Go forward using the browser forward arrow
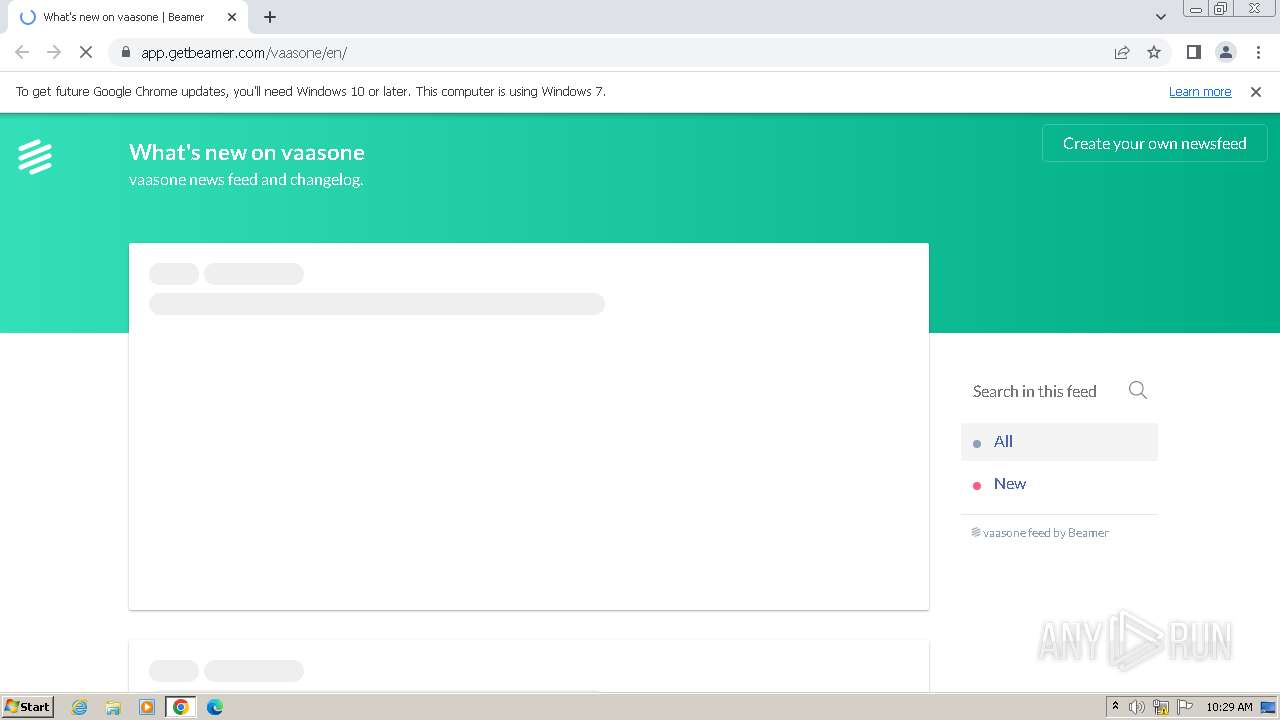Screen dimensions: 1280x720 point(54,52)
